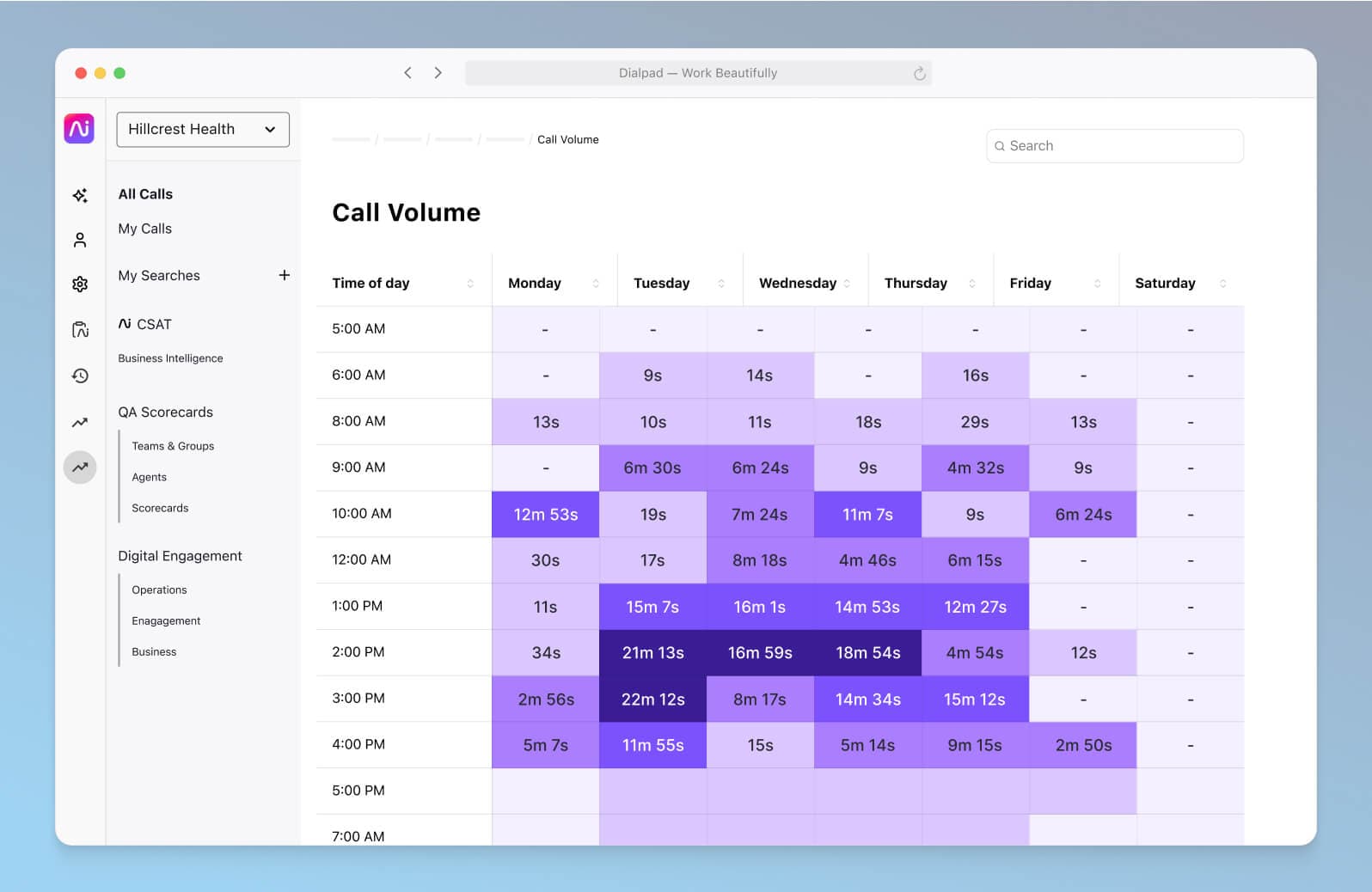This screenshot has height=892, width=1372.
Task: Open Teams & Groups under QA Scorecards
Action: click(173, 446)
